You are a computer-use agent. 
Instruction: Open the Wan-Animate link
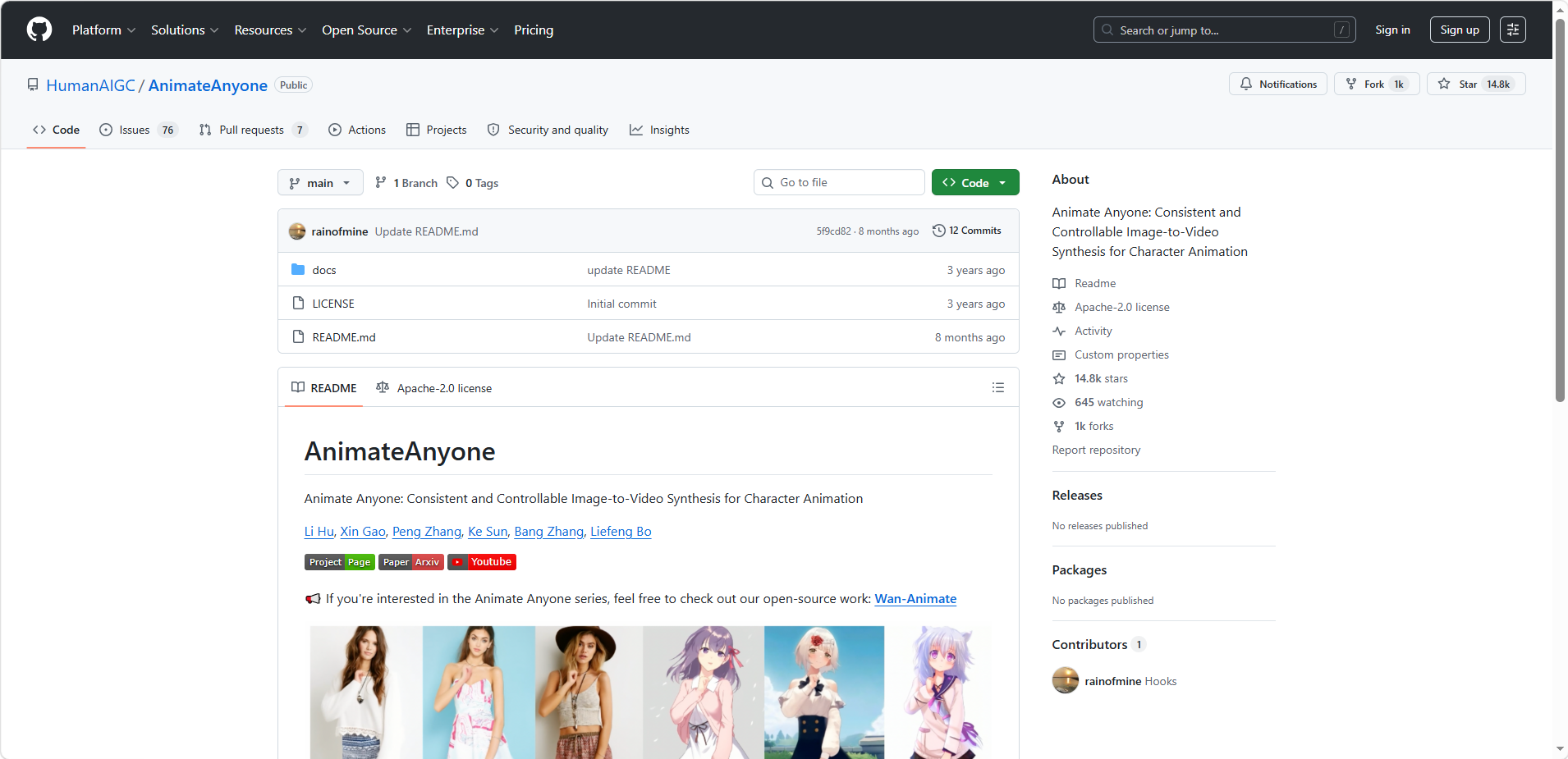click(915, 599)
